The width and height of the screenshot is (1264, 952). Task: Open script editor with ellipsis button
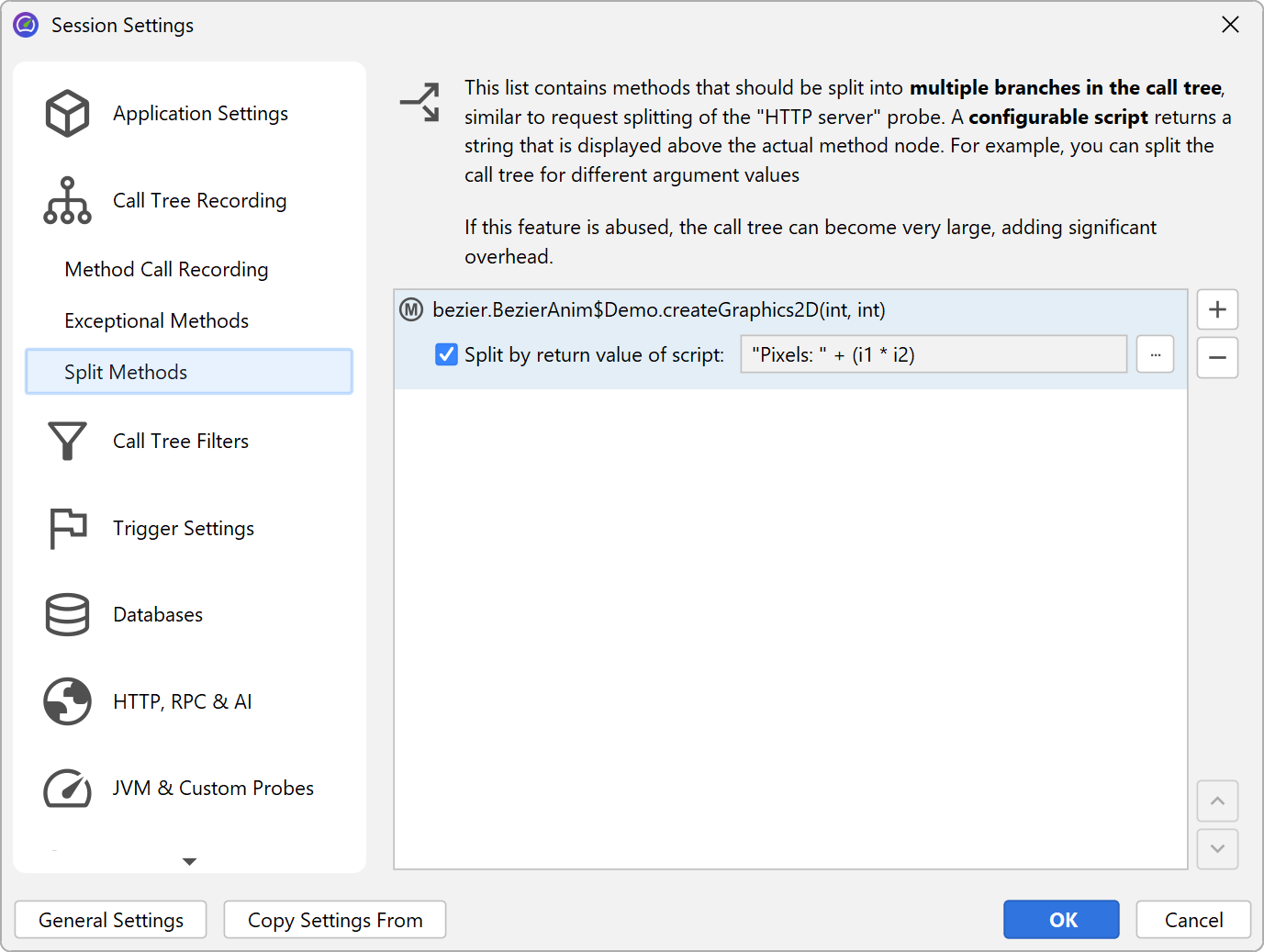1155,354
